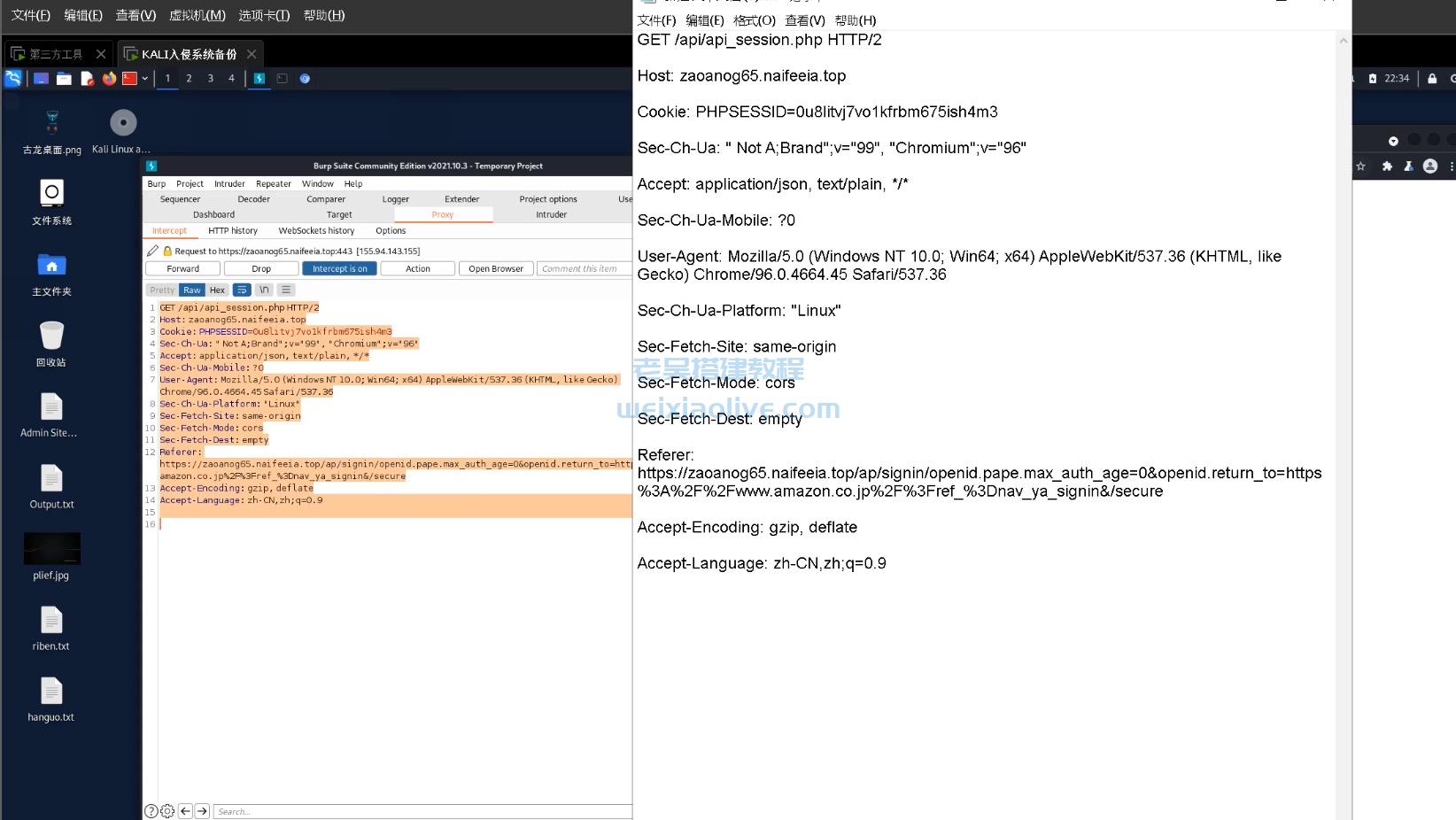Viewport: 1456px width, 820px height.
Task: Click the Drop button
Action: click(261, 268)
